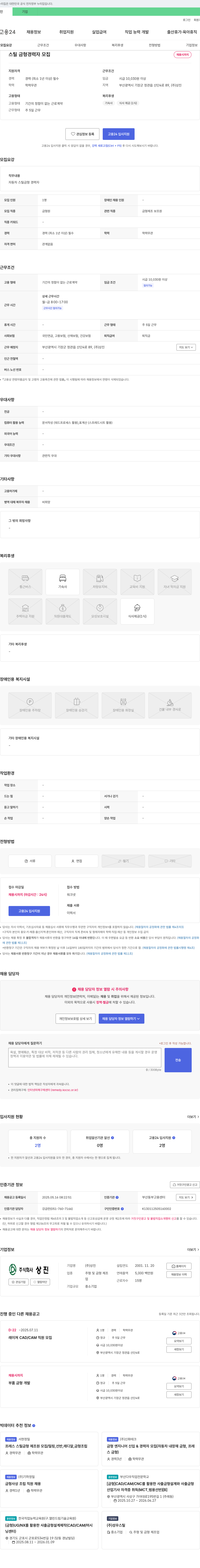The image size is (200, 1568).
Task: Click the 기숙사 welfare icon
Action: pos(63,582)
